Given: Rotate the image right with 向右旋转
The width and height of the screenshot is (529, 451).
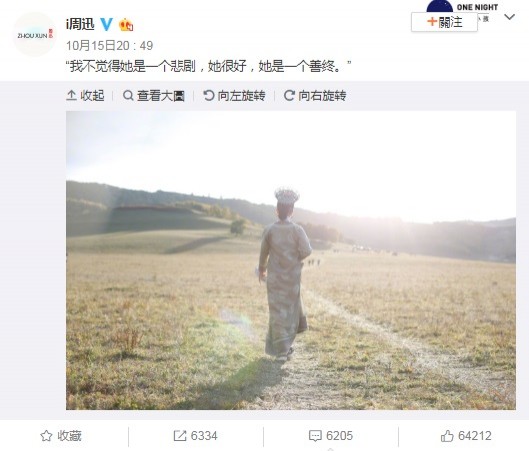Looking at the screenshot, I should point(315,96).
